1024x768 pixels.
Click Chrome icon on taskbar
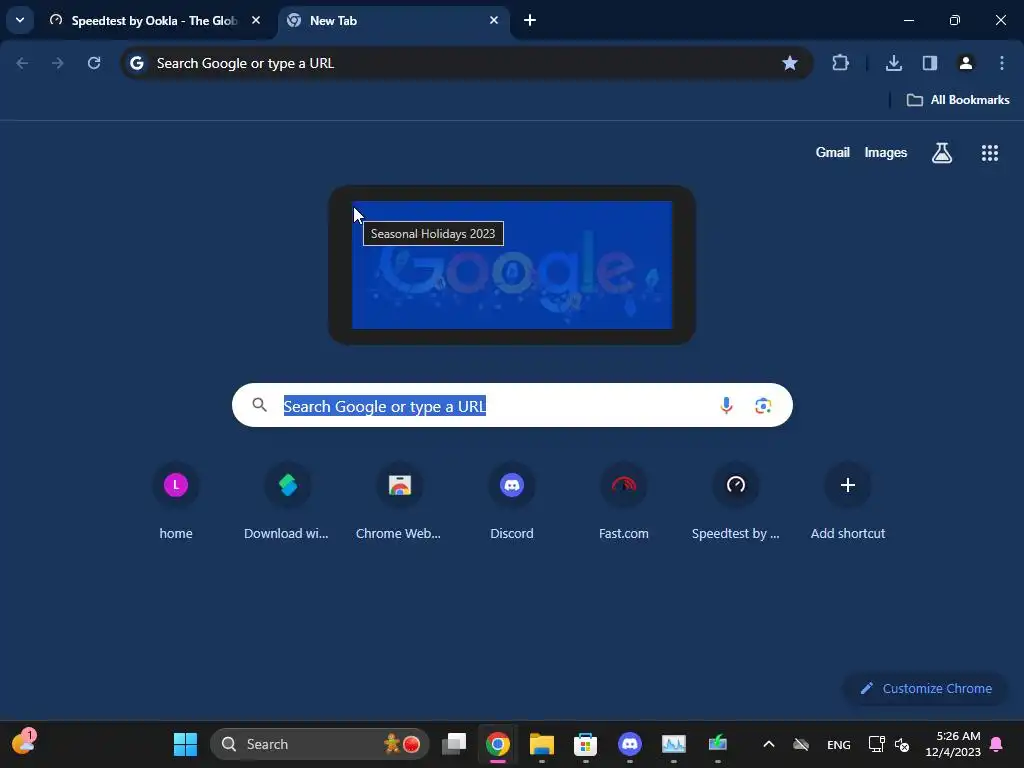click(498, 744)
